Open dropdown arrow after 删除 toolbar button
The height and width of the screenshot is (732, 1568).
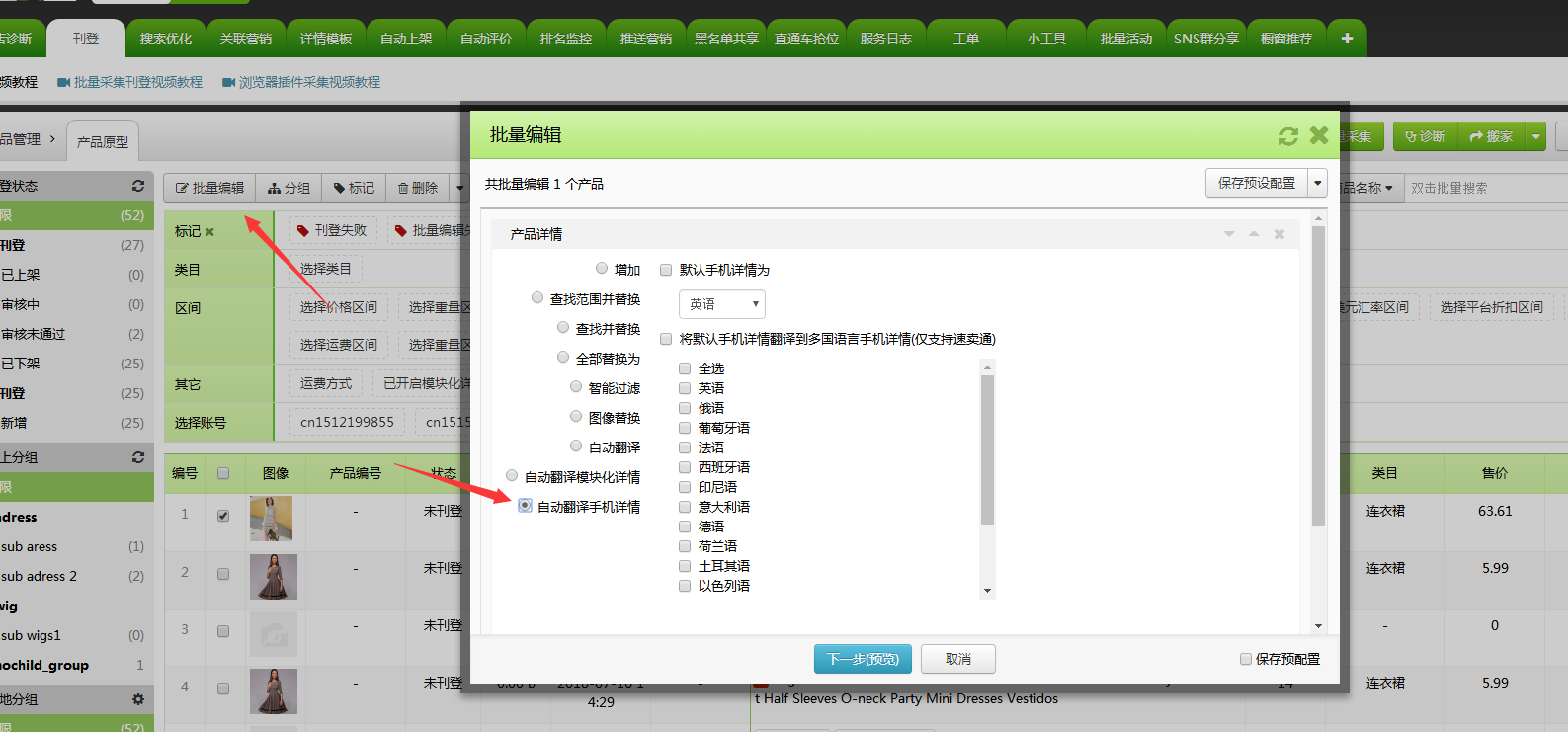(459, 188)
